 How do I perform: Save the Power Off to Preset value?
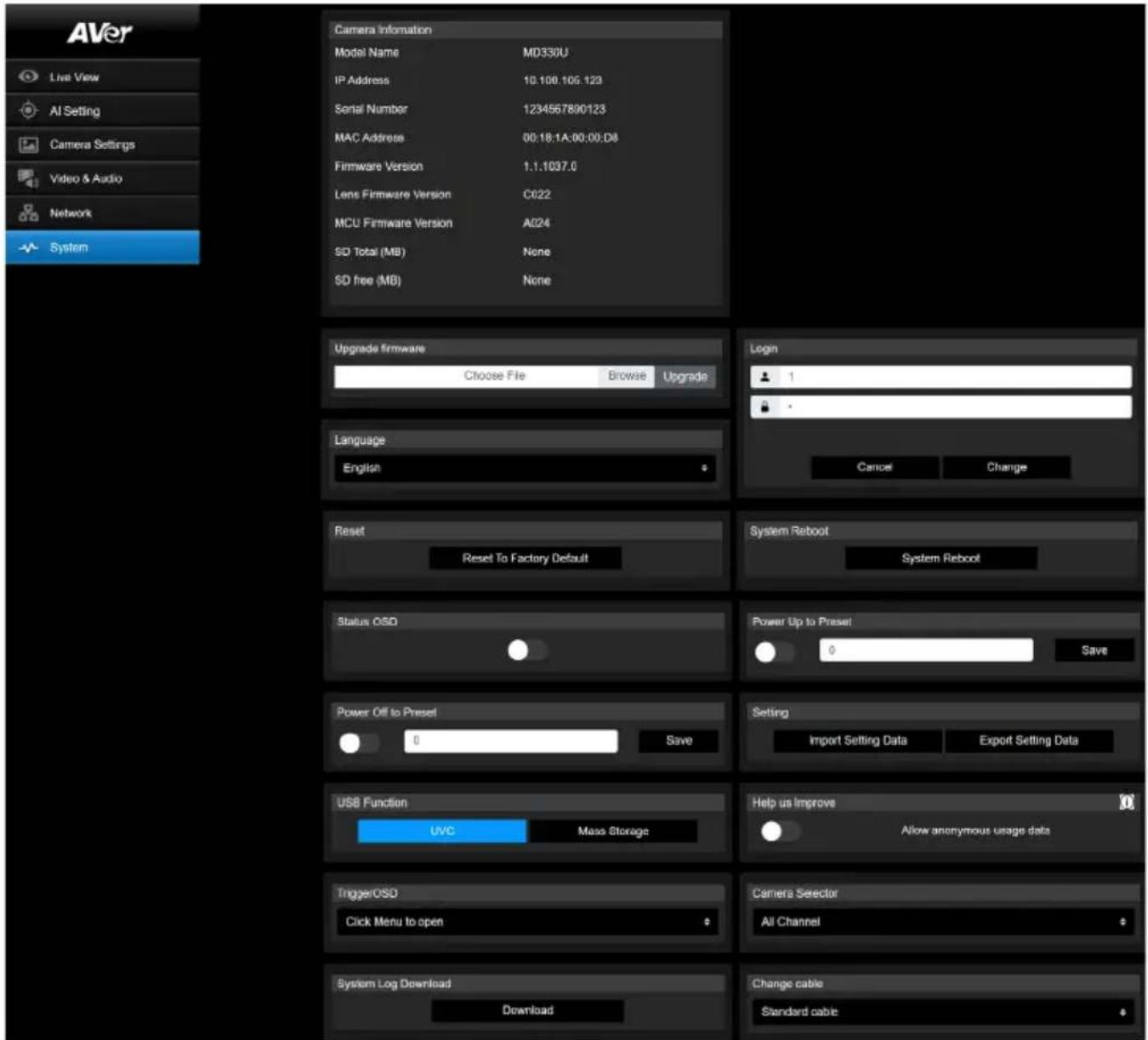(679, 741)
